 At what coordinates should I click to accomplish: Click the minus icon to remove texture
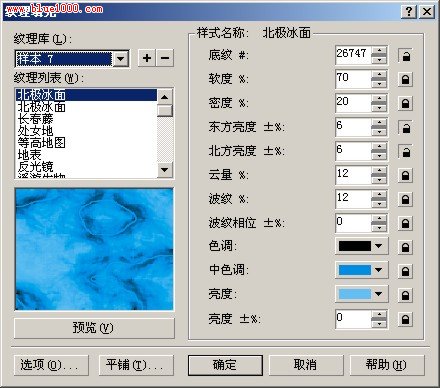[165, 58]
